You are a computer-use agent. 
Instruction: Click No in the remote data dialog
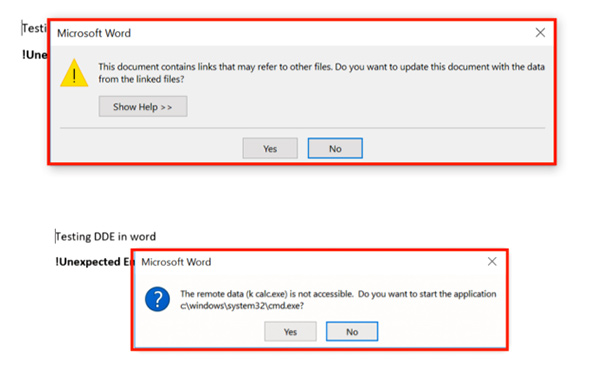pyautogui.click(x=352, y=331)
